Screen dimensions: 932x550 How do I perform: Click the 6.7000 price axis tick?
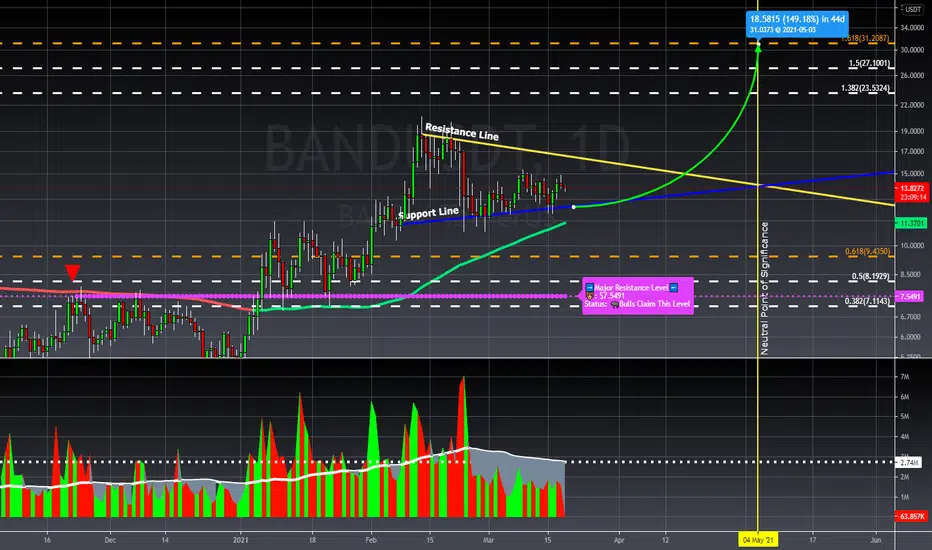click(912, 317)
